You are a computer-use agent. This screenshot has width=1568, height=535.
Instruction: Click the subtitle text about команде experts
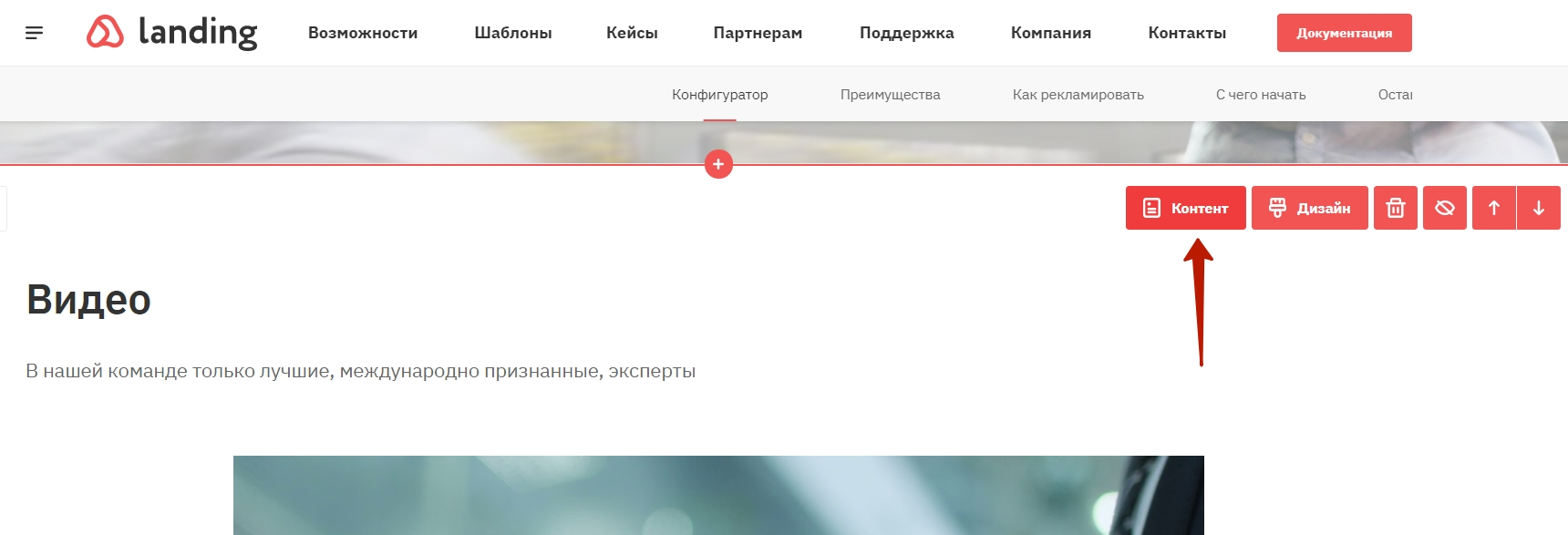click(361, 371)
